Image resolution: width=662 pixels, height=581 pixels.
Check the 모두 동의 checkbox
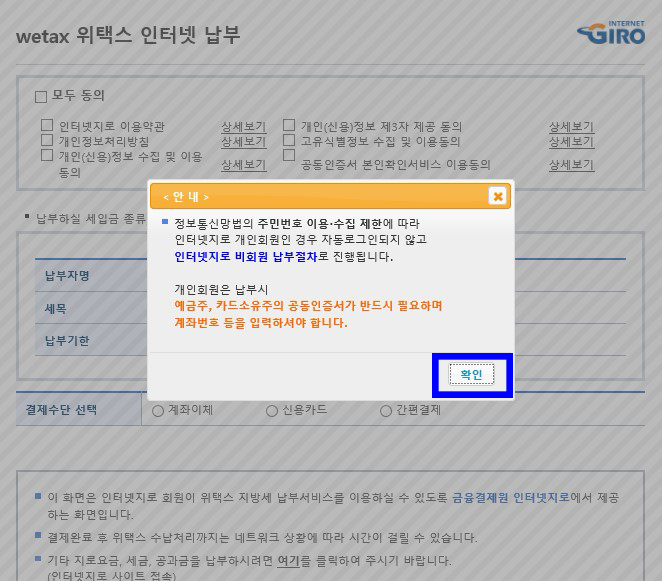coord(41,97)
